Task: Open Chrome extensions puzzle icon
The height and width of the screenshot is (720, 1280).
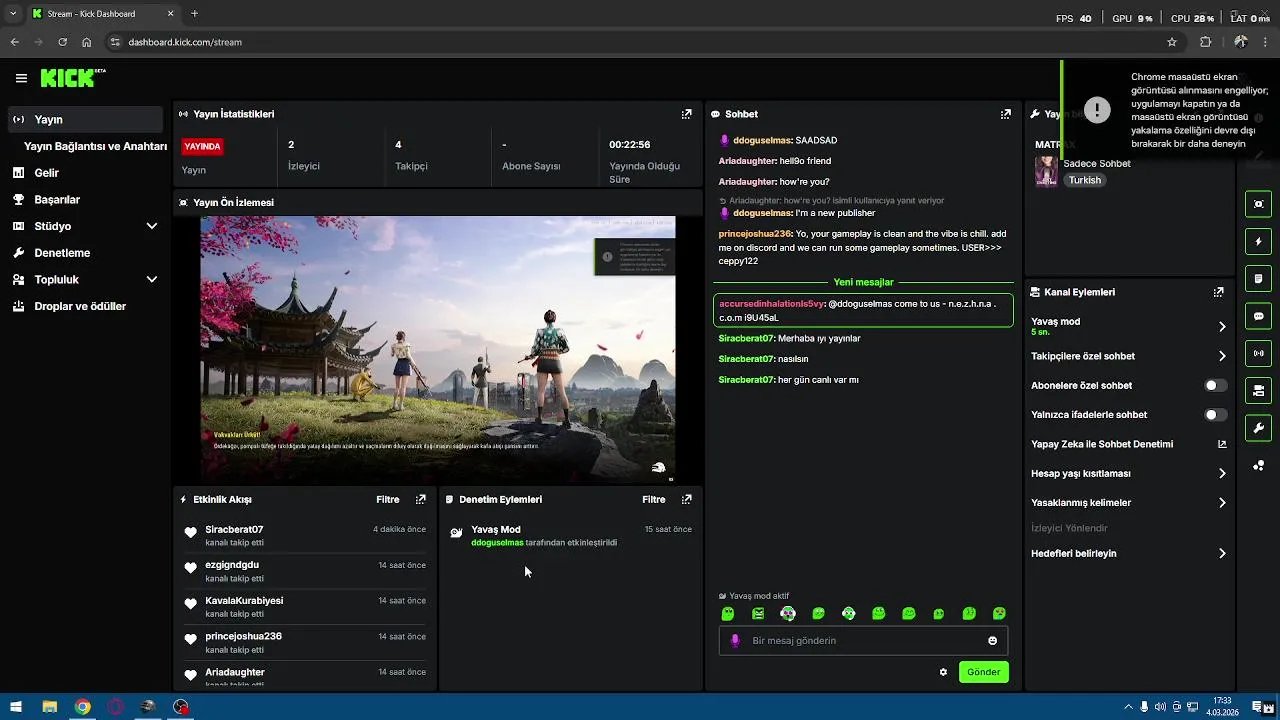Action: 1205,42
